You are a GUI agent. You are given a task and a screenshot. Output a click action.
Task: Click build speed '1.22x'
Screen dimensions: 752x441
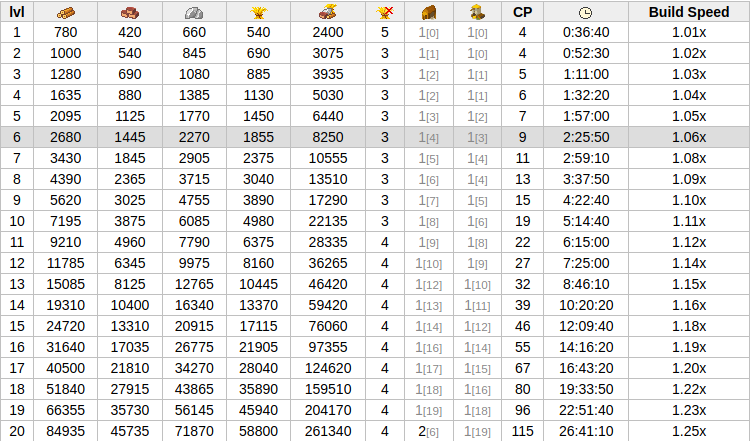click(x=689, y=390)
